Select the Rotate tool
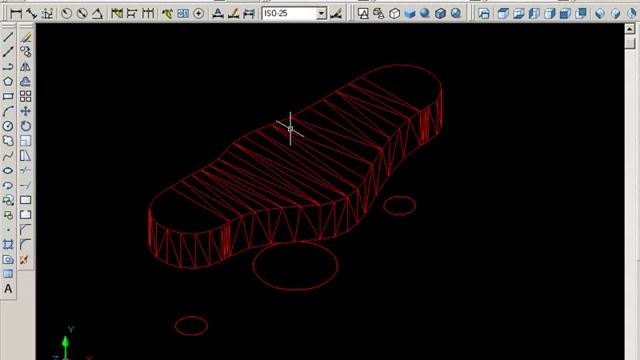 pyautogui.click(x=26, y=126)
